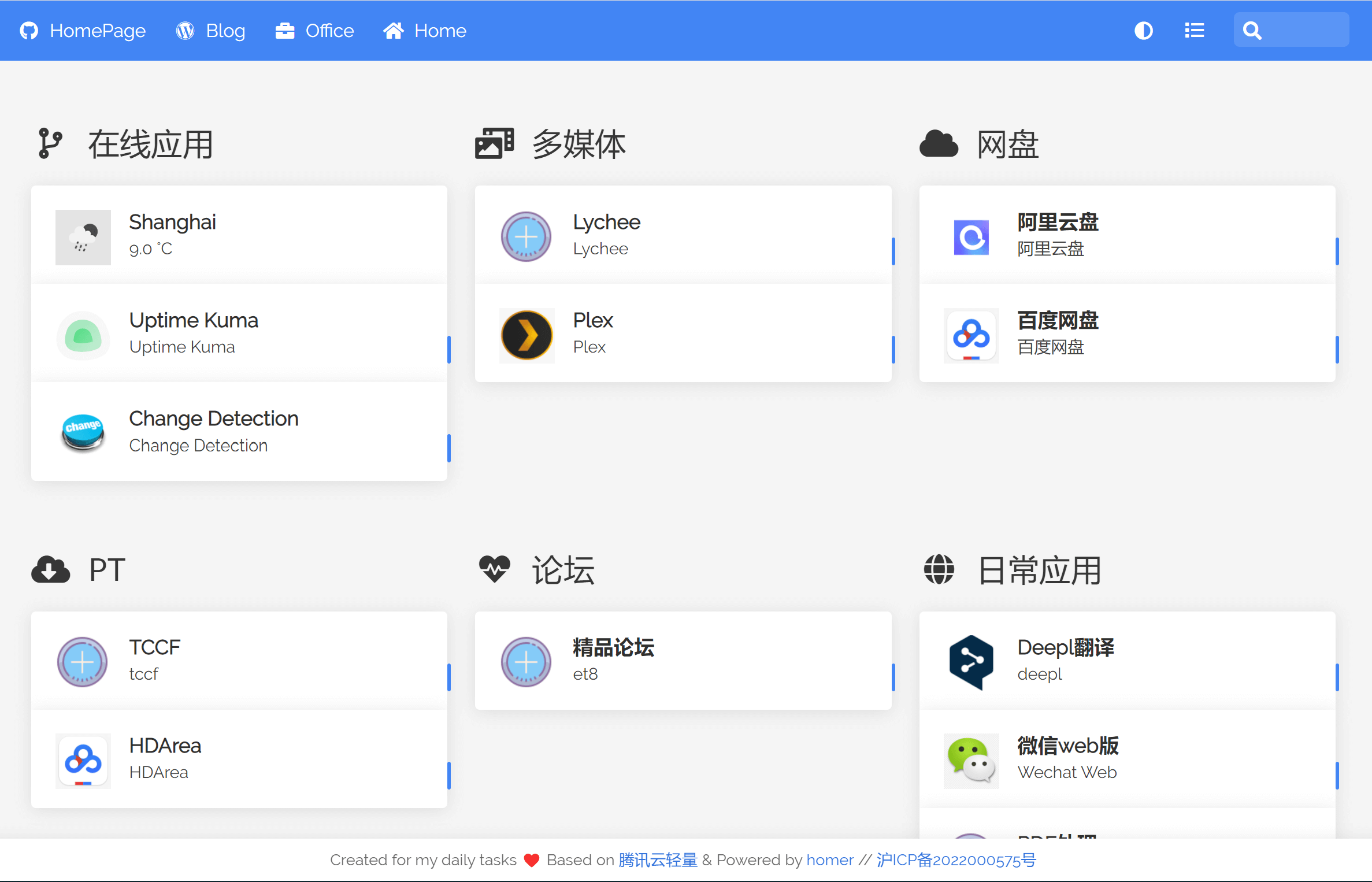Click the homer footer link
This screenshot has height=882, width=1372.
click(x=830, y=860)
